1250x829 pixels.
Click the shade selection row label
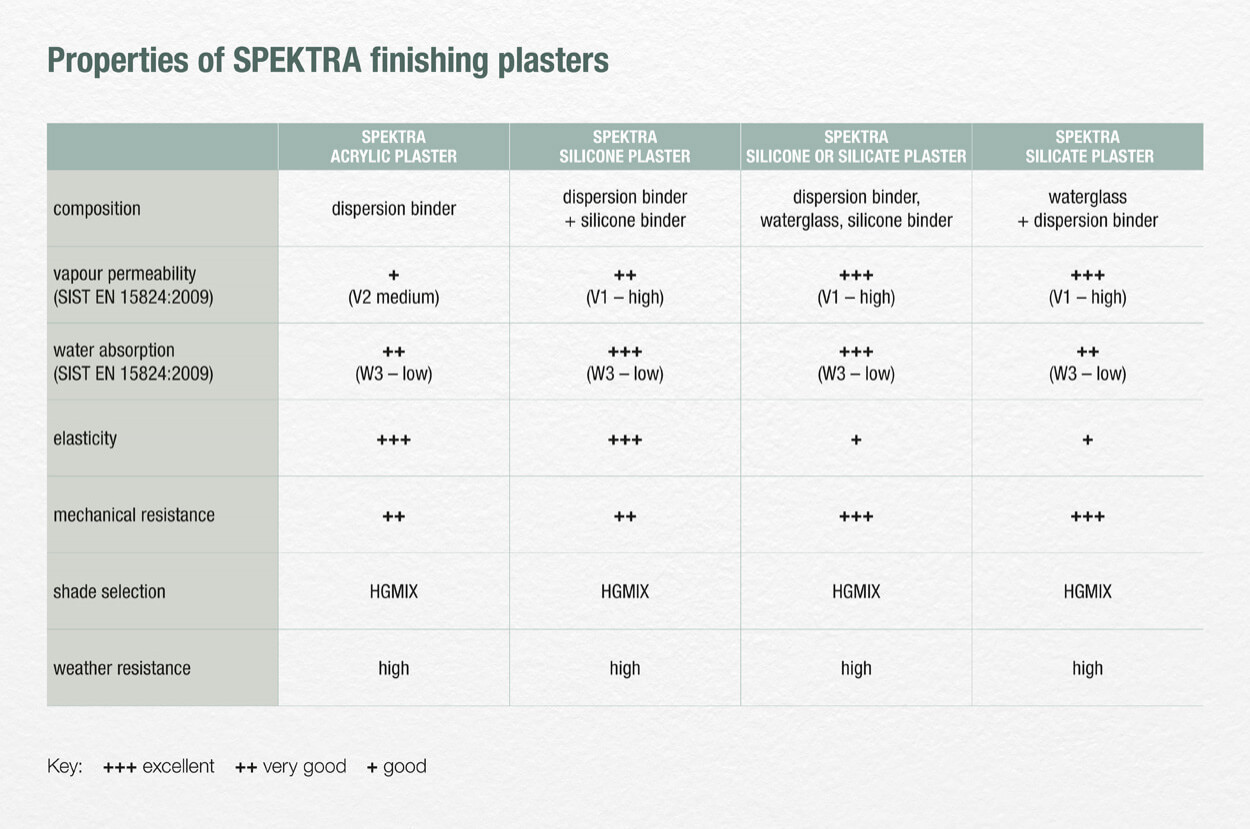click(x=109, y=592)
